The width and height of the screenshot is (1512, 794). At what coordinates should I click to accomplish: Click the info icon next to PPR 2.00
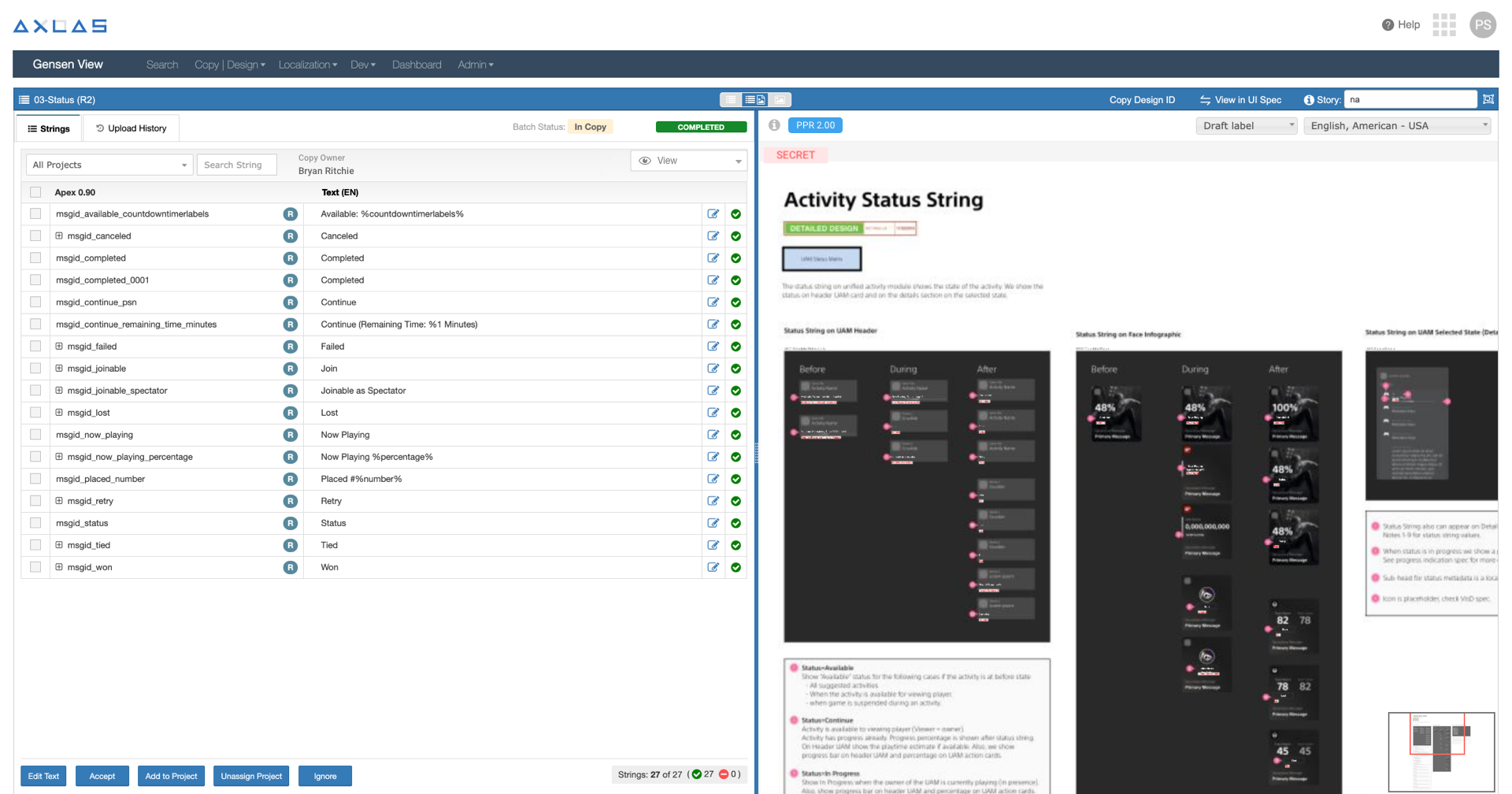(x=774, y=125)
